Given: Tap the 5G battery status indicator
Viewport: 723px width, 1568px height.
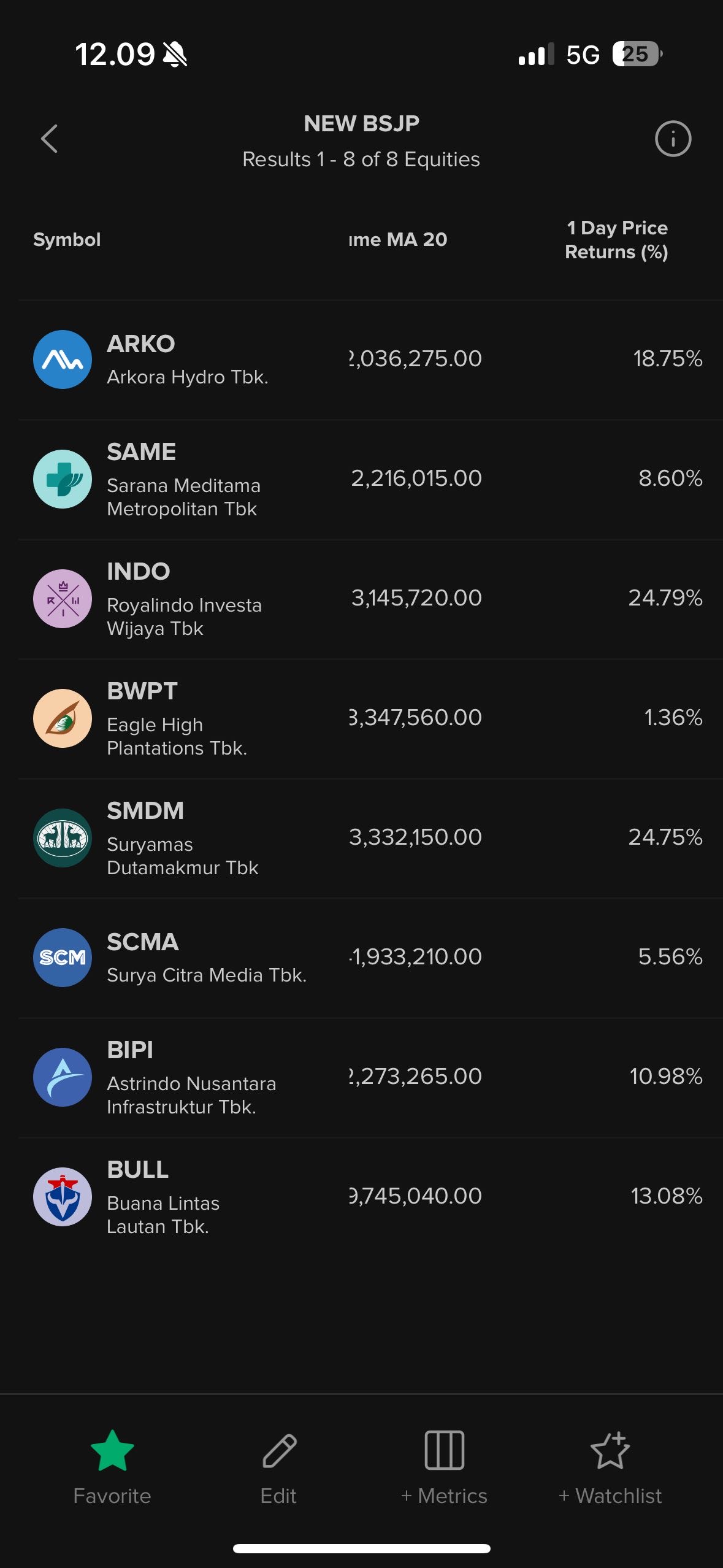Looking at the screenshot, I should click(x=637, y=55).
